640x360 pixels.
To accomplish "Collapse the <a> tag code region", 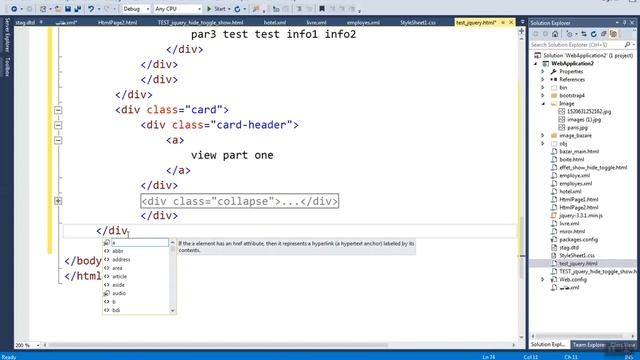I will click(x=58, y=140).
